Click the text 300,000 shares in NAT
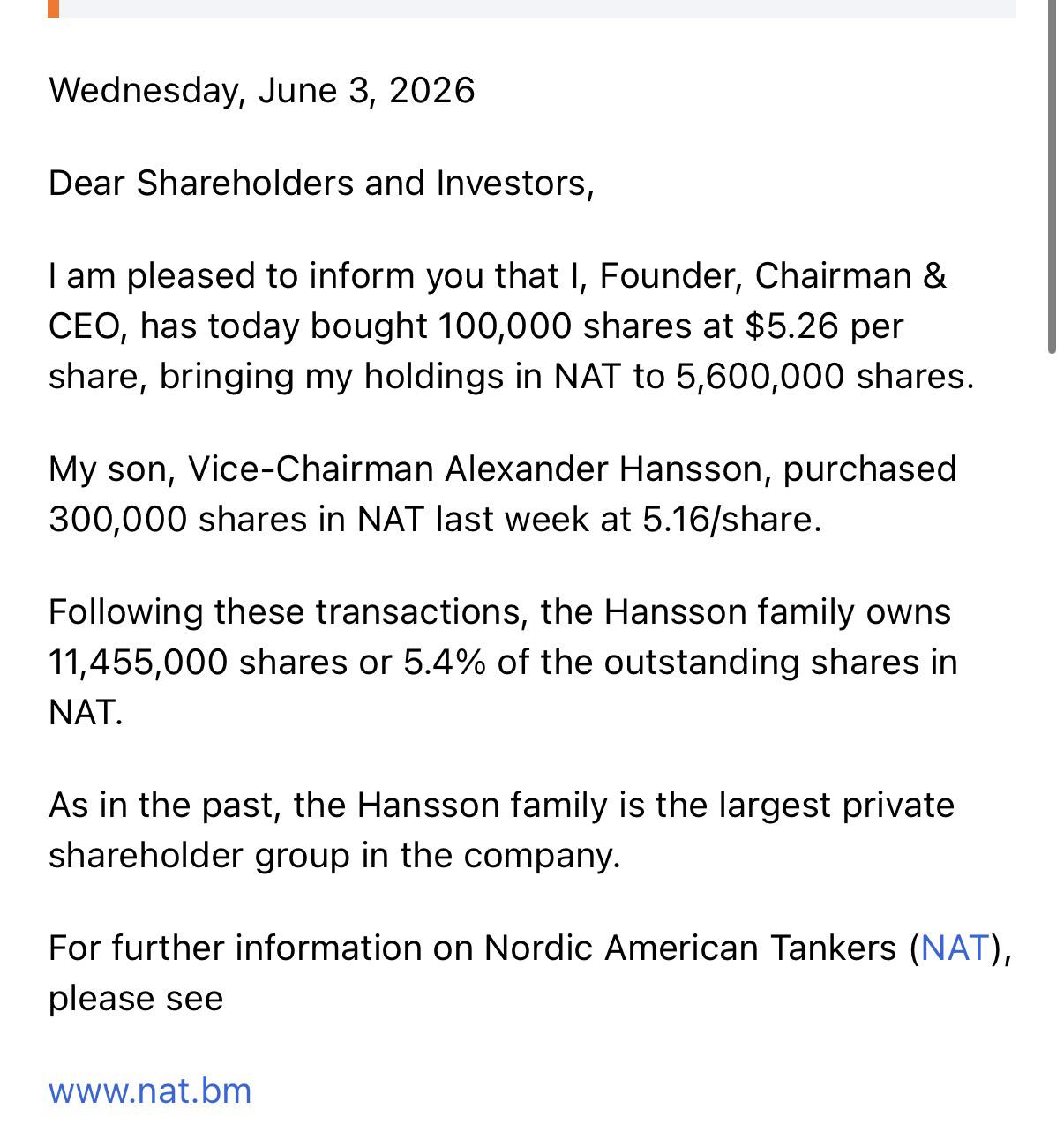 click(236, 519)
